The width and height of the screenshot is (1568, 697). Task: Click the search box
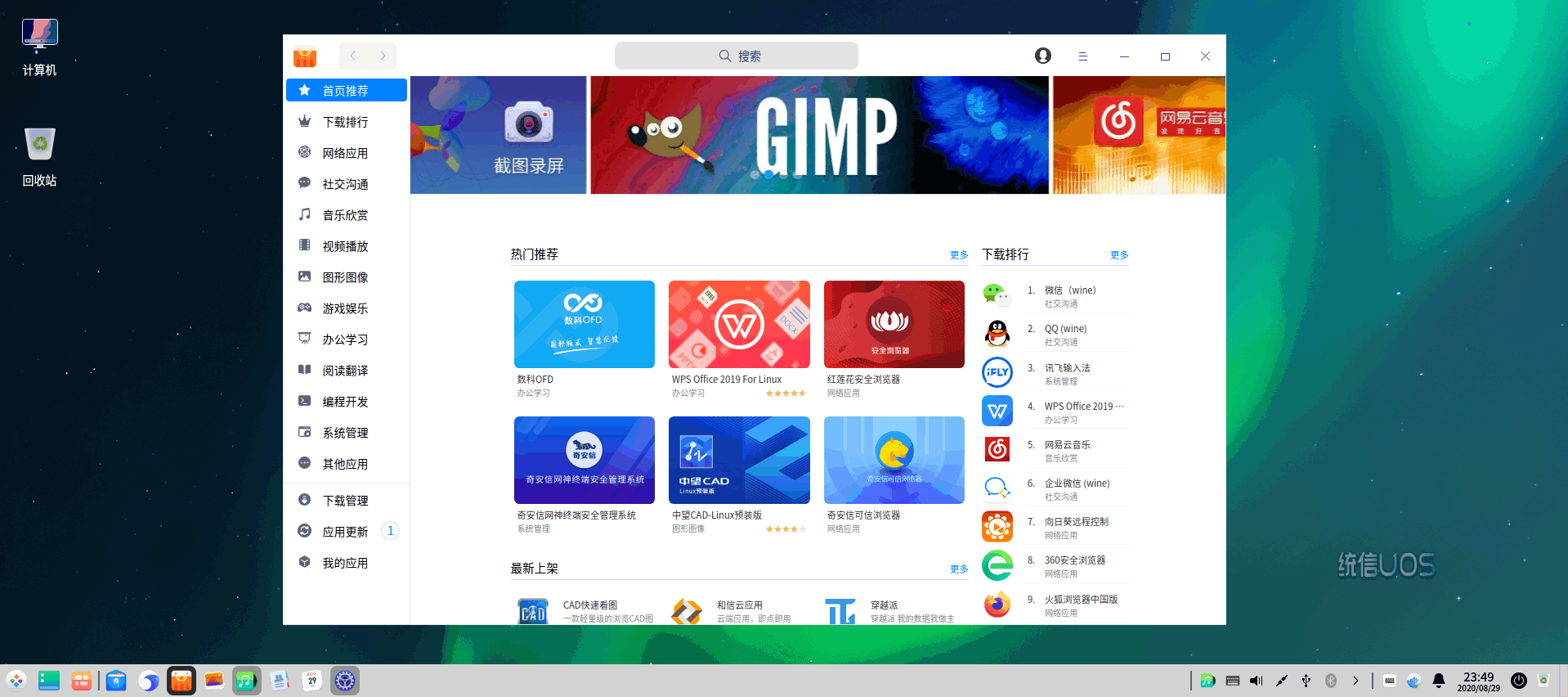[x=736, y=56]
